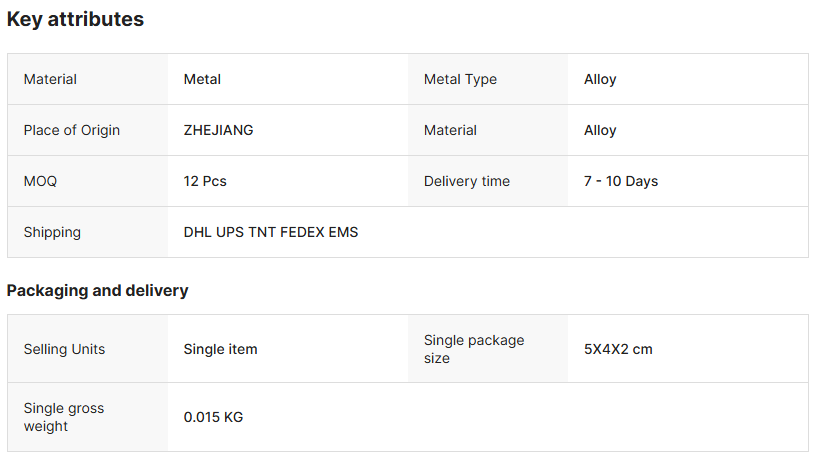This screenshot has width=817, height=466.
Task: Select the Selling Units label
Action: coord(64,349)
